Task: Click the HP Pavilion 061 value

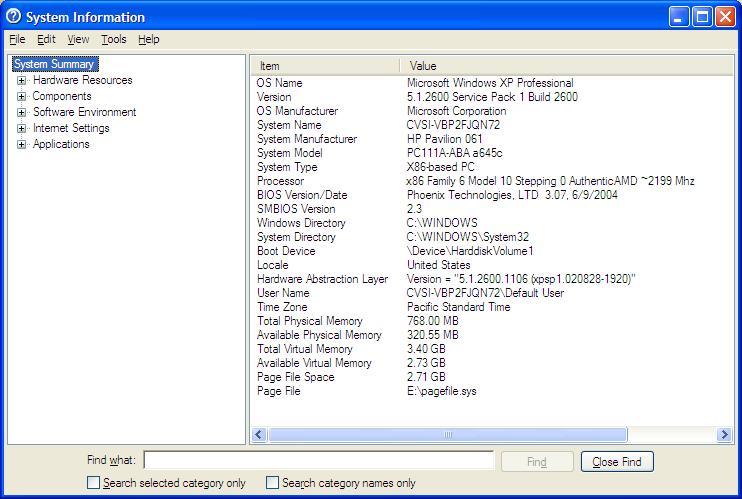Action: point(445,139)
